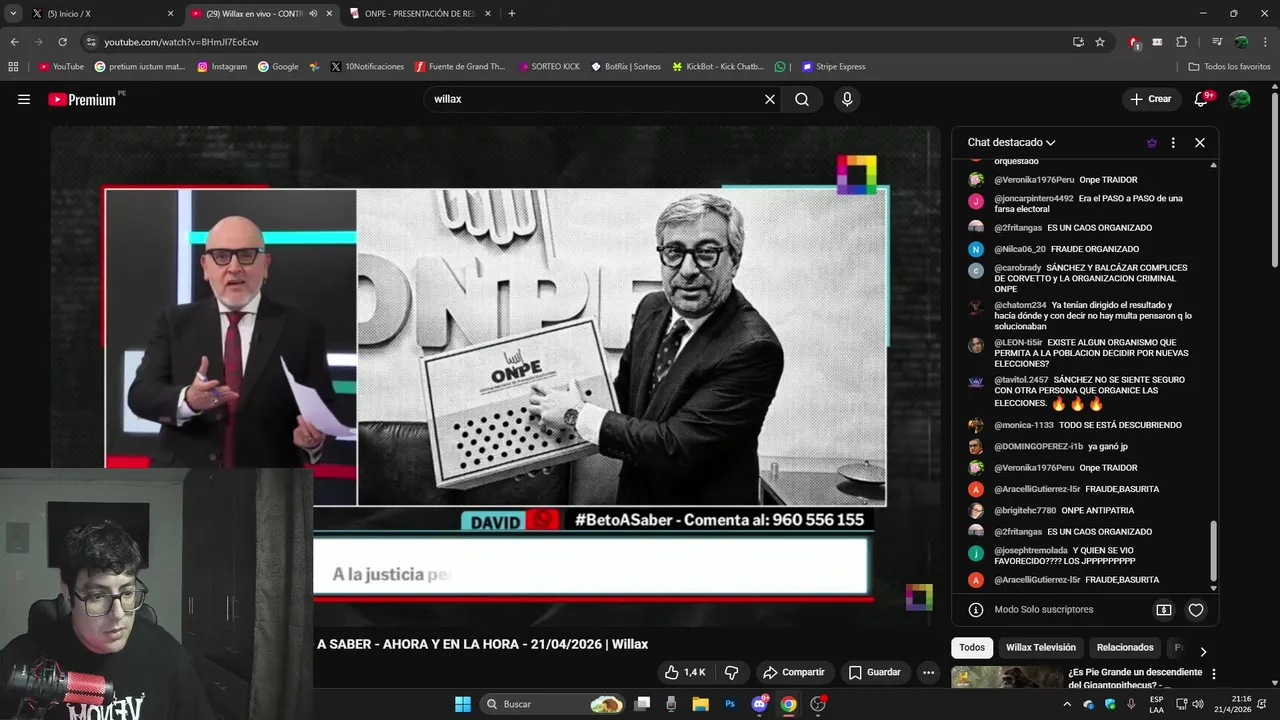Switch to the ONPE presentación tab
1280x720 pixels.
coord(420,14)
